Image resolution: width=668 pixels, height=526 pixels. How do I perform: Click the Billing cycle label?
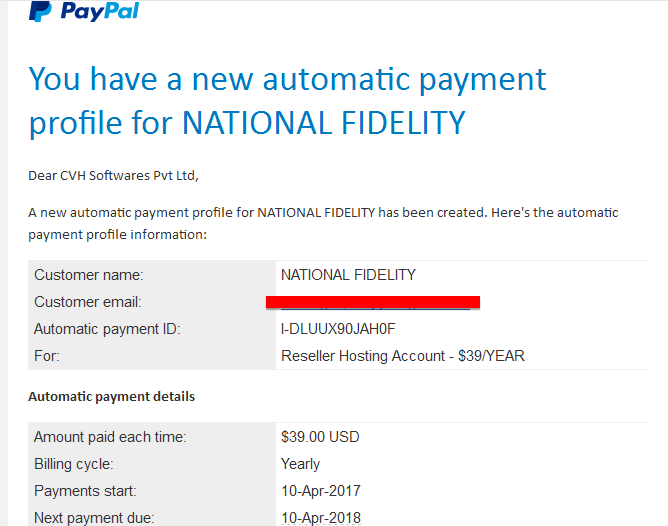[x=74, y=464]
